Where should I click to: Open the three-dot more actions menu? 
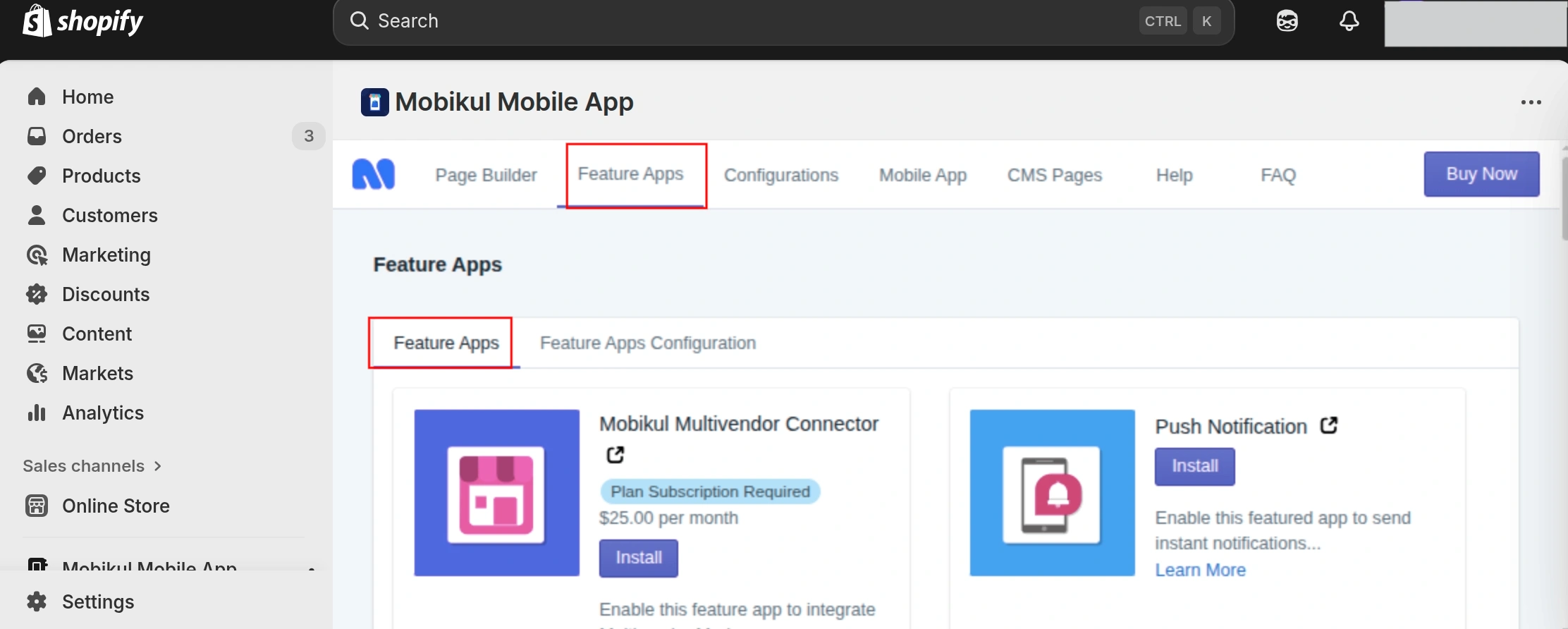coord(1531,102)
